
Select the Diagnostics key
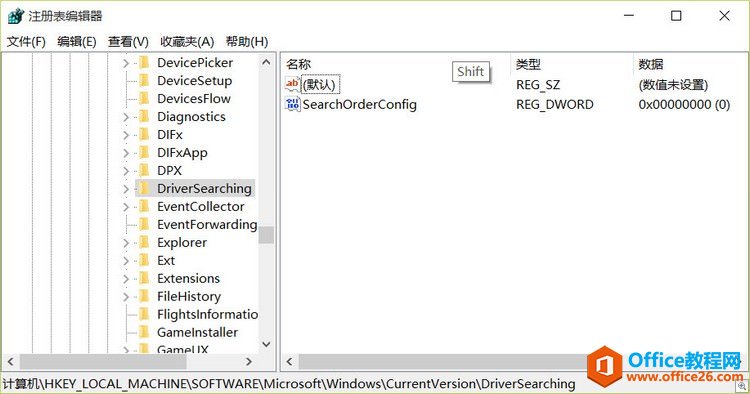pyautogui.click(x=191, y=117)
